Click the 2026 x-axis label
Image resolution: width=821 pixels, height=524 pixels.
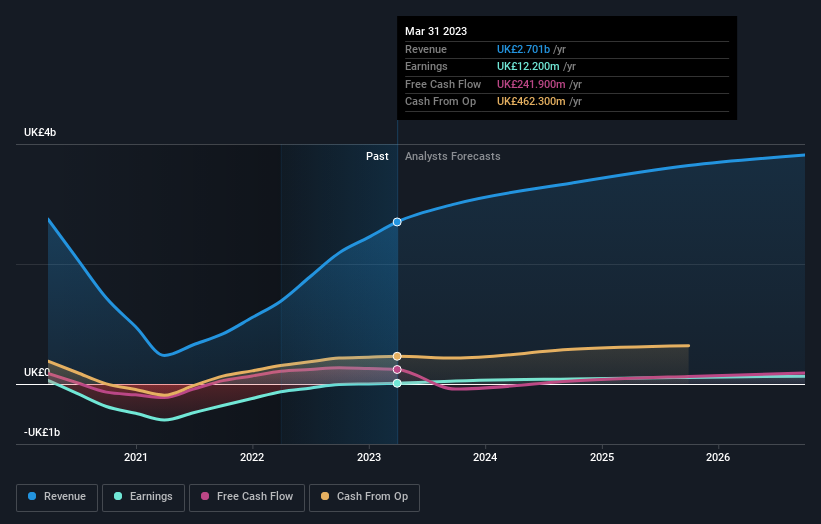[718, 457]
